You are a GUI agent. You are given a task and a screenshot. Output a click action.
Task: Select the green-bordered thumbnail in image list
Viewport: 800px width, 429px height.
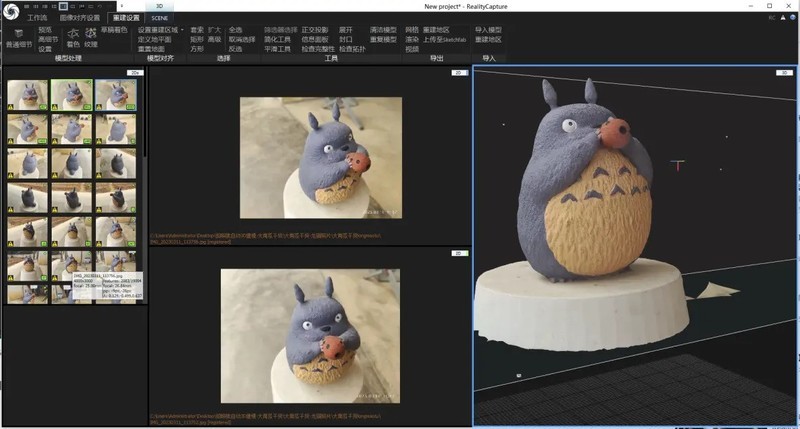point(72,95)
